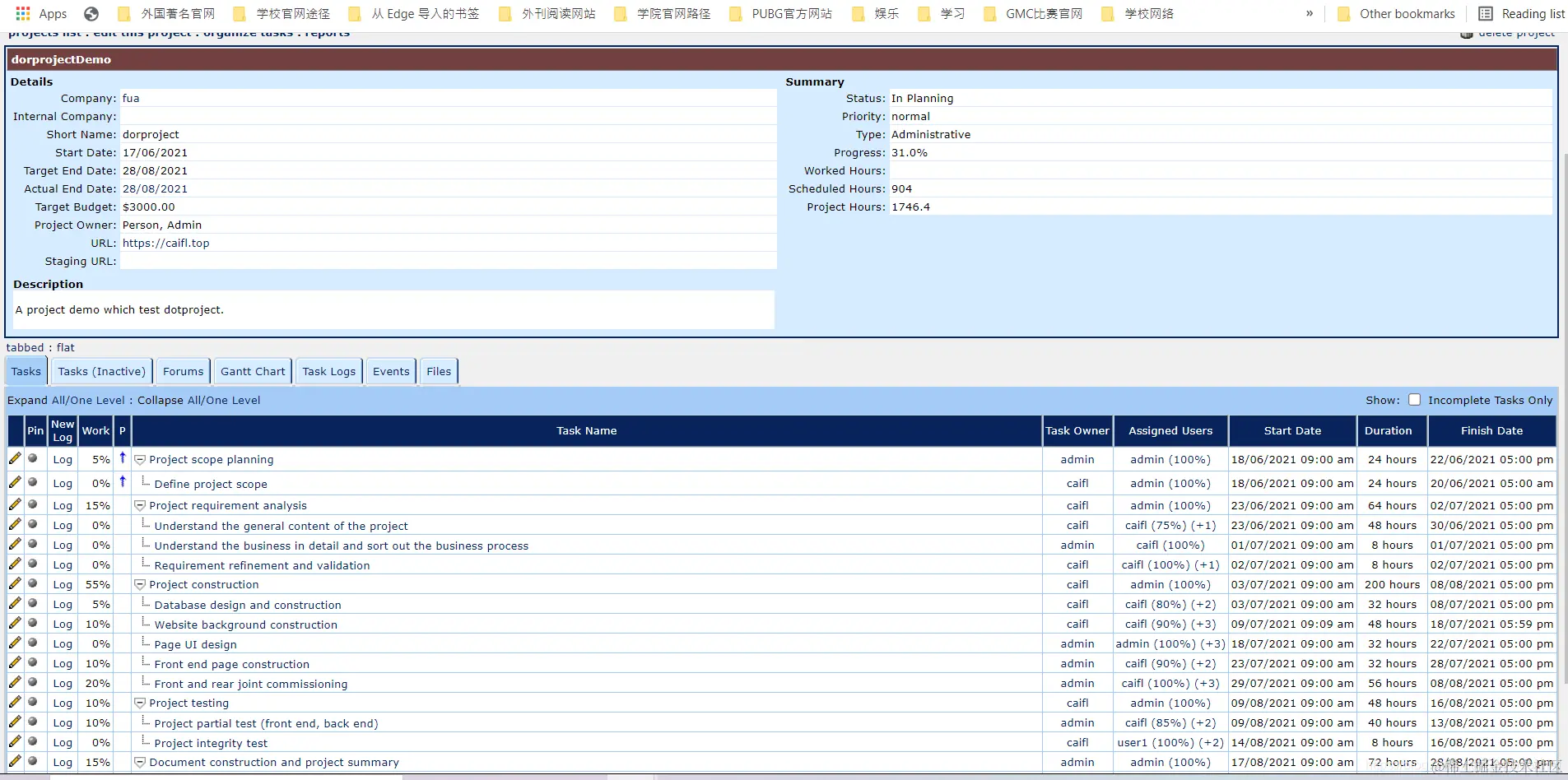This screenshot has height=780, width=1568.
Task: Edit Website background construction with pencil icon
Action: tap(15, 623)
